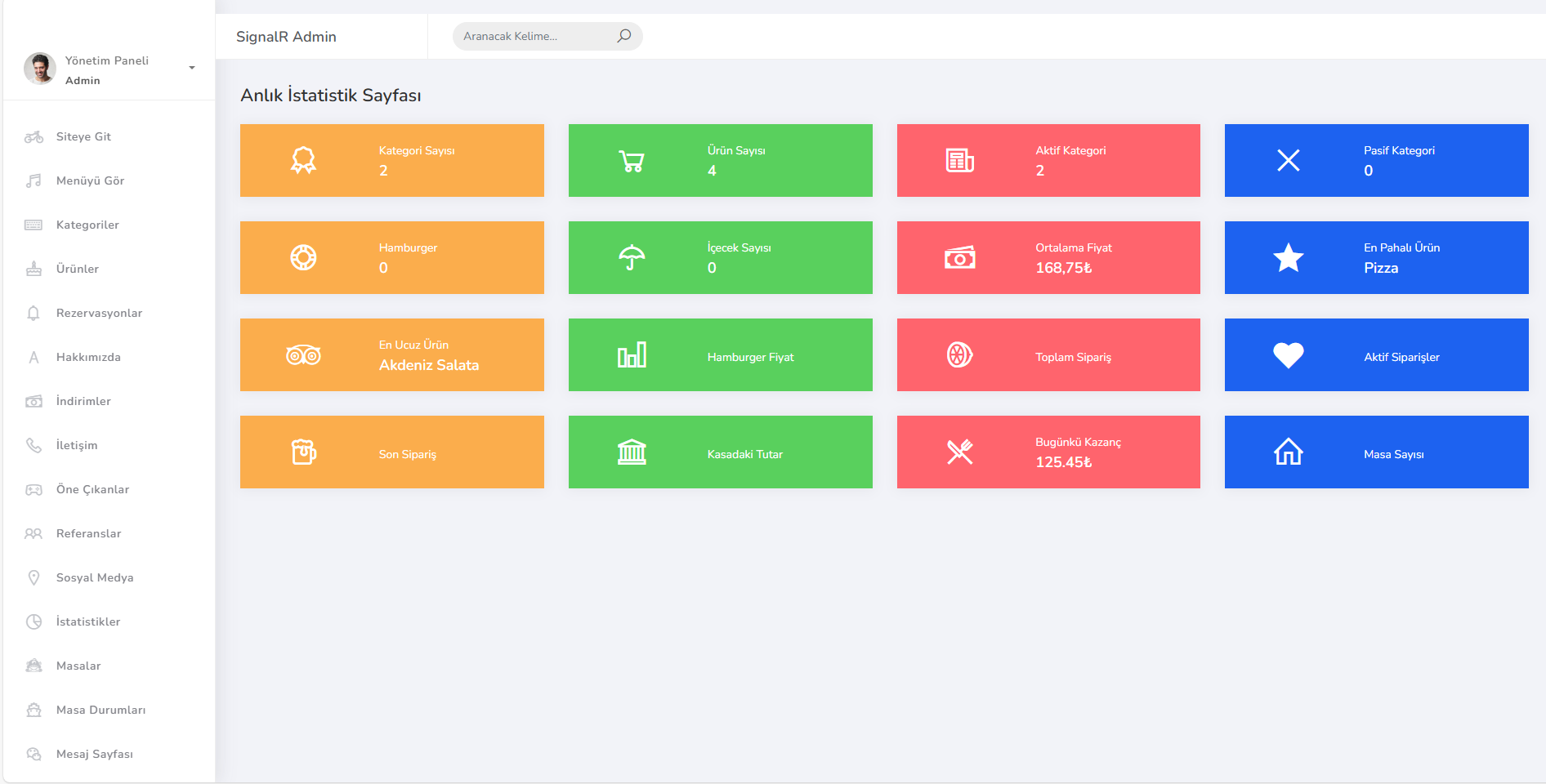Expand the Yönetim Paneli dropdown arrow

click(x=192, y=68)
